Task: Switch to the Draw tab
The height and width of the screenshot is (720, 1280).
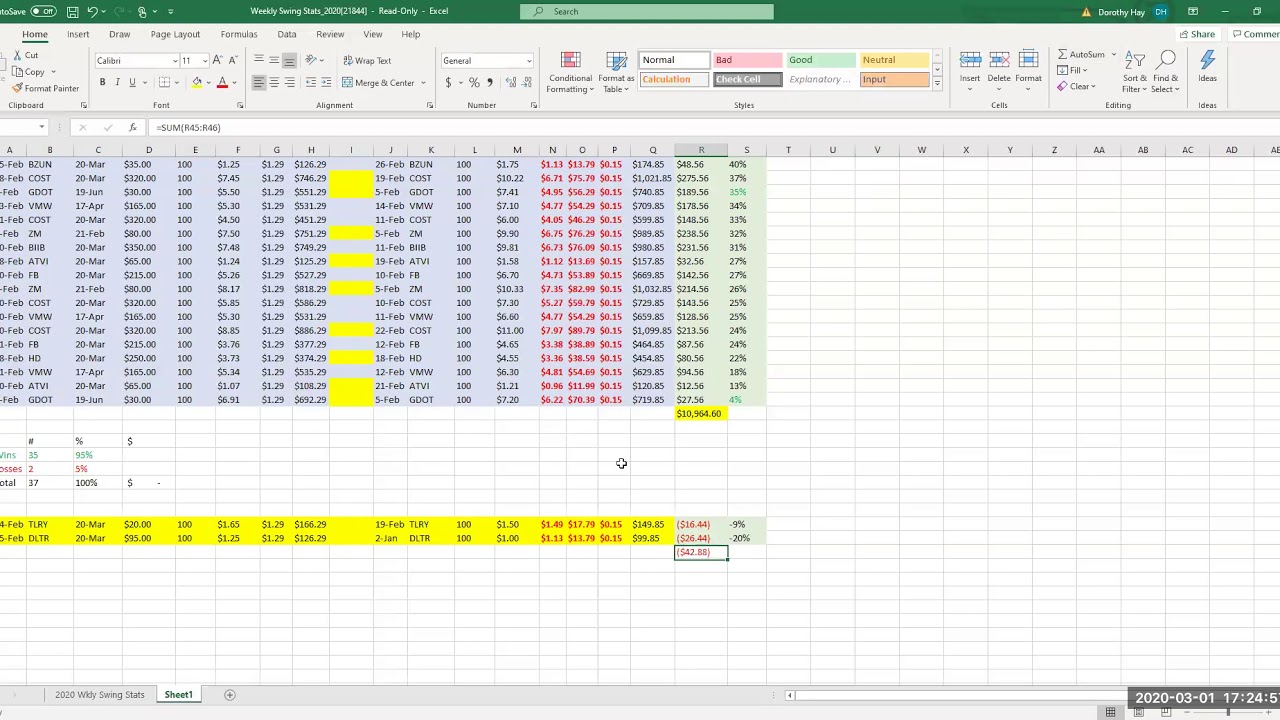Action: [119, 34]
